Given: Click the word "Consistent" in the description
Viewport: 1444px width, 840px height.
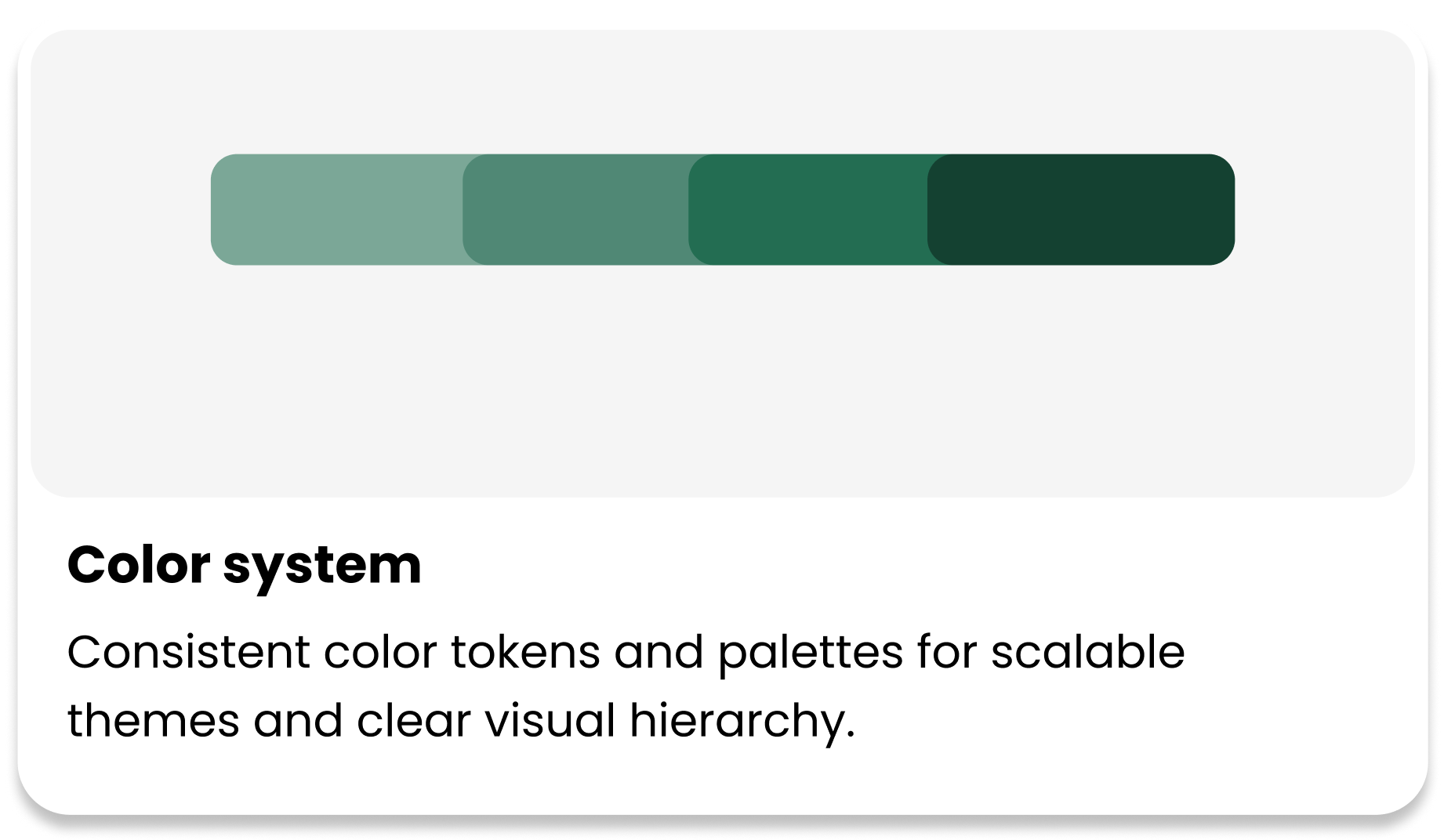Looking at the screenshot, I should click(189, 652).
